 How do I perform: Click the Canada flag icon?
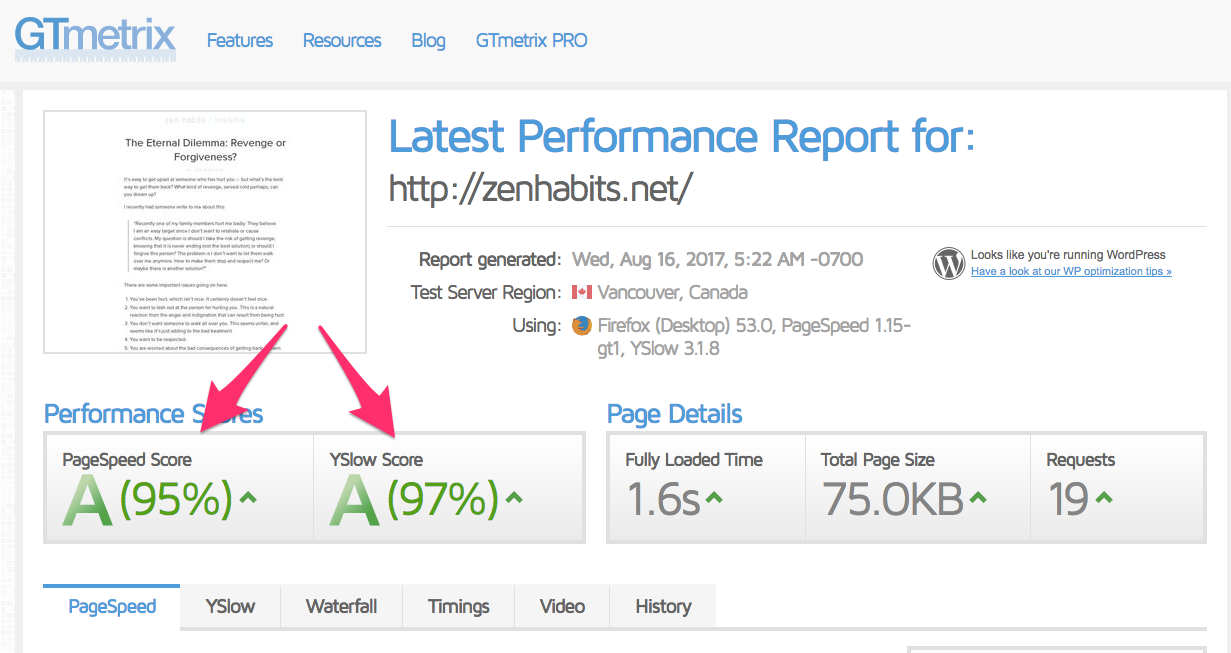coord(581,293)
